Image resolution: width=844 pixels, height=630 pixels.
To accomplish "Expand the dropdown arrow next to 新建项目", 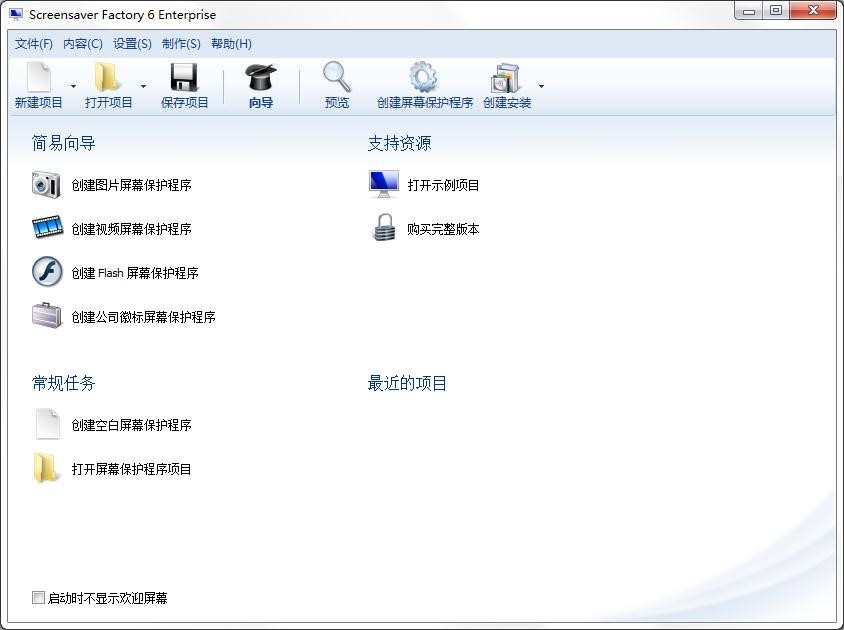I will 71,86.
